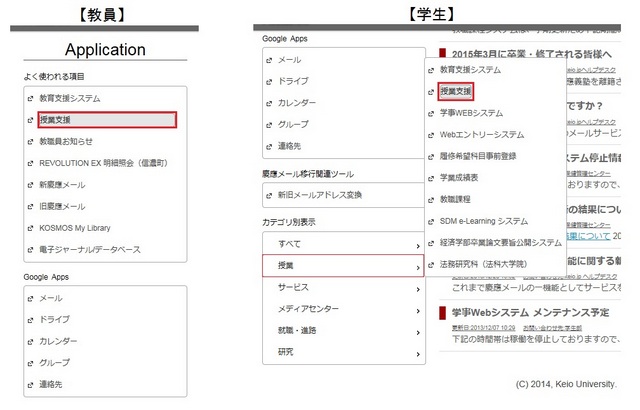Image resolution: width=640 pixels, height=410 pixels.
Task: Expand the すべて category chevron
Action: tap(417, 244)
